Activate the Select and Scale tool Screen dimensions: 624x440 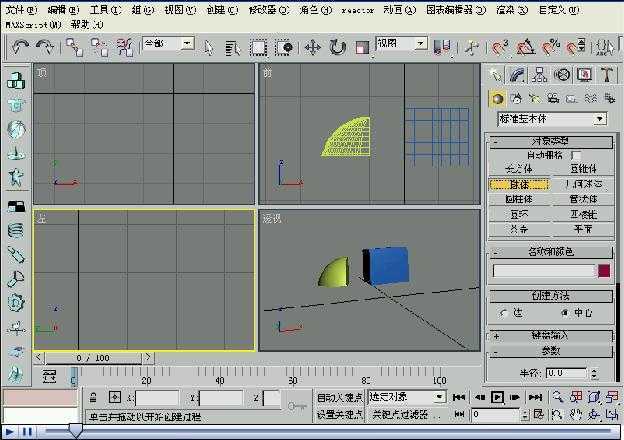coord(362,48)
